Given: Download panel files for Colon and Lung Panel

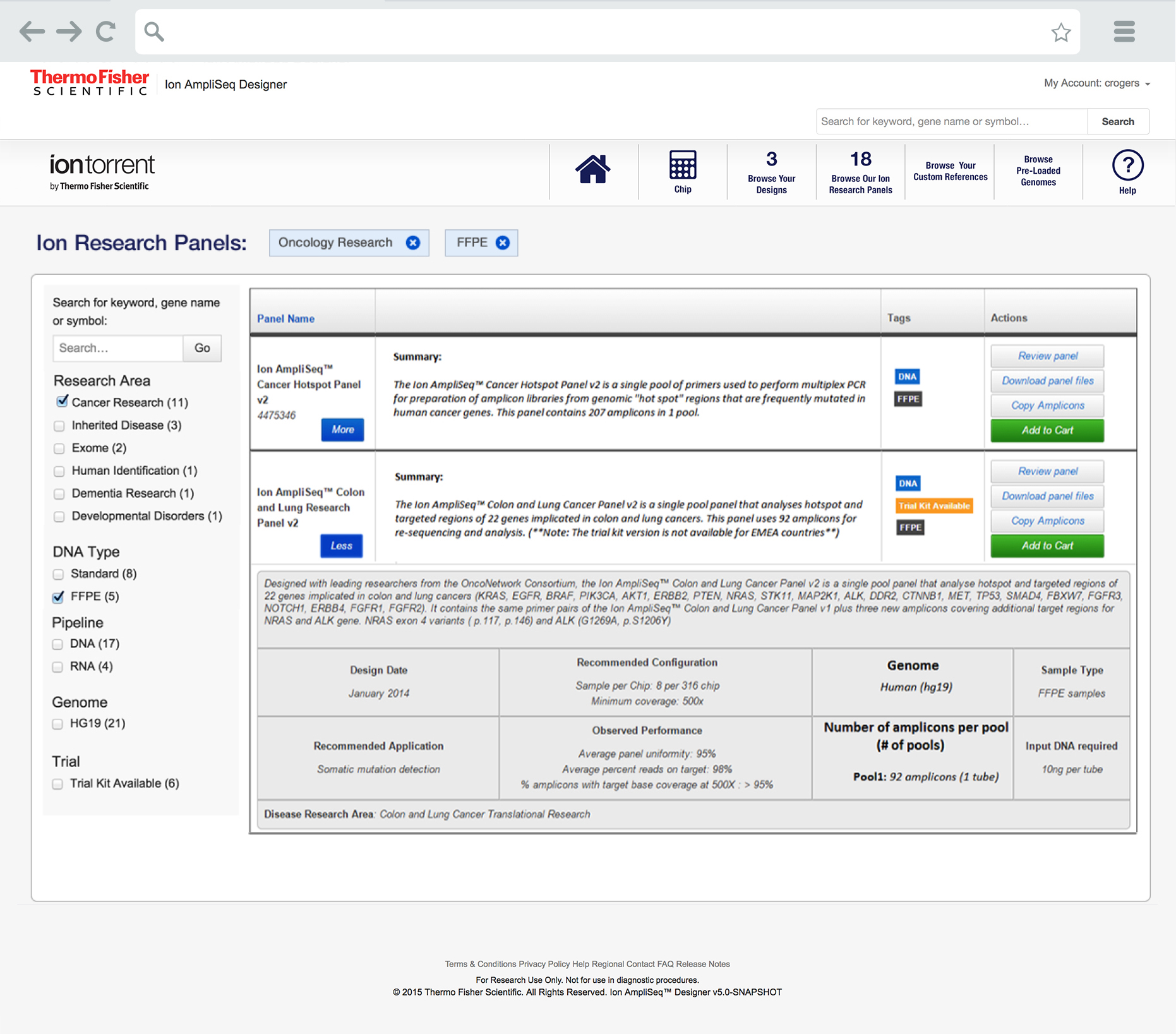Looking at the screenshot, I should click(x=1047, y=496).
